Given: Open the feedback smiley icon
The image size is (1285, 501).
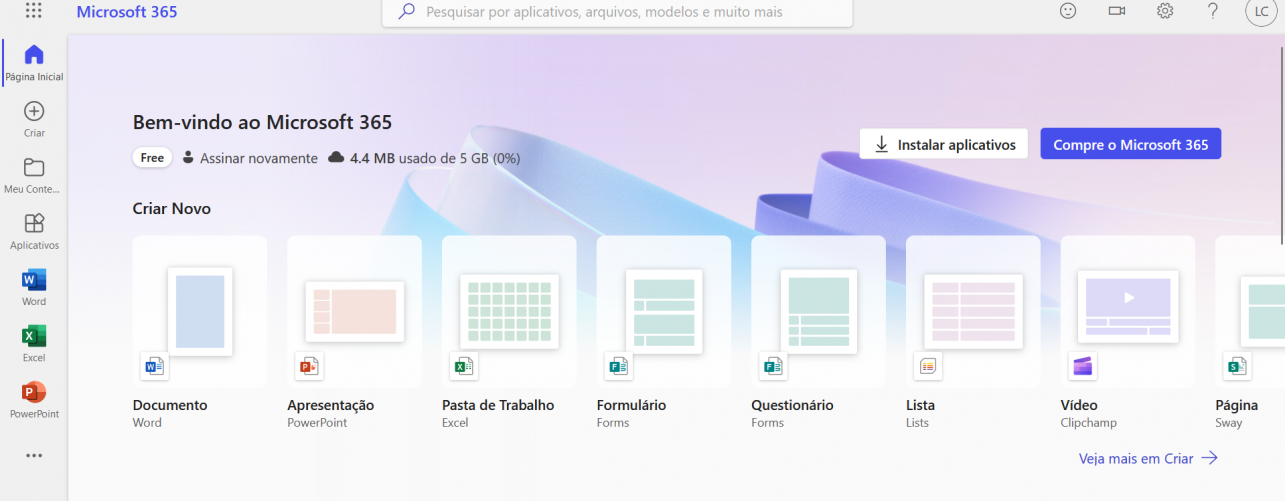Looking at the screenshot, I should (x=1069, y=11).
